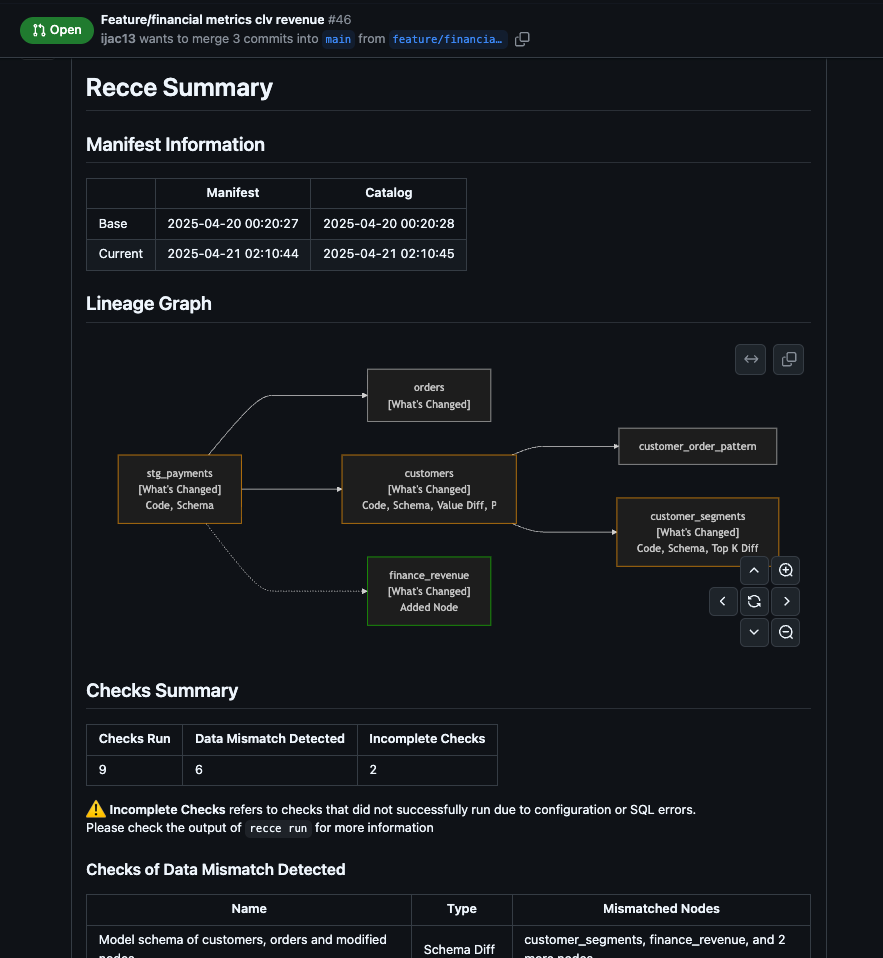Pan the lineage graph up

click(x=754, y=571)
